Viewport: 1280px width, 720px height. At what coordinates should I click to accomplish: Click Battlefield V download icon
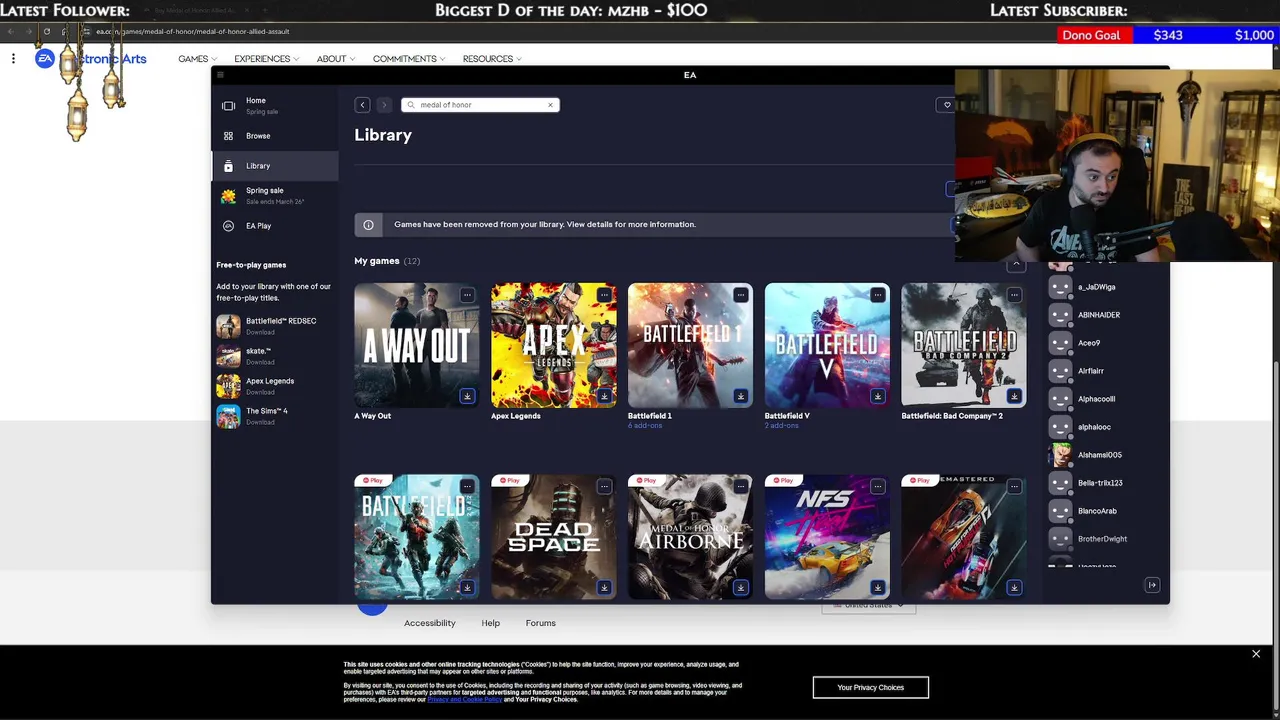(878, 396)
